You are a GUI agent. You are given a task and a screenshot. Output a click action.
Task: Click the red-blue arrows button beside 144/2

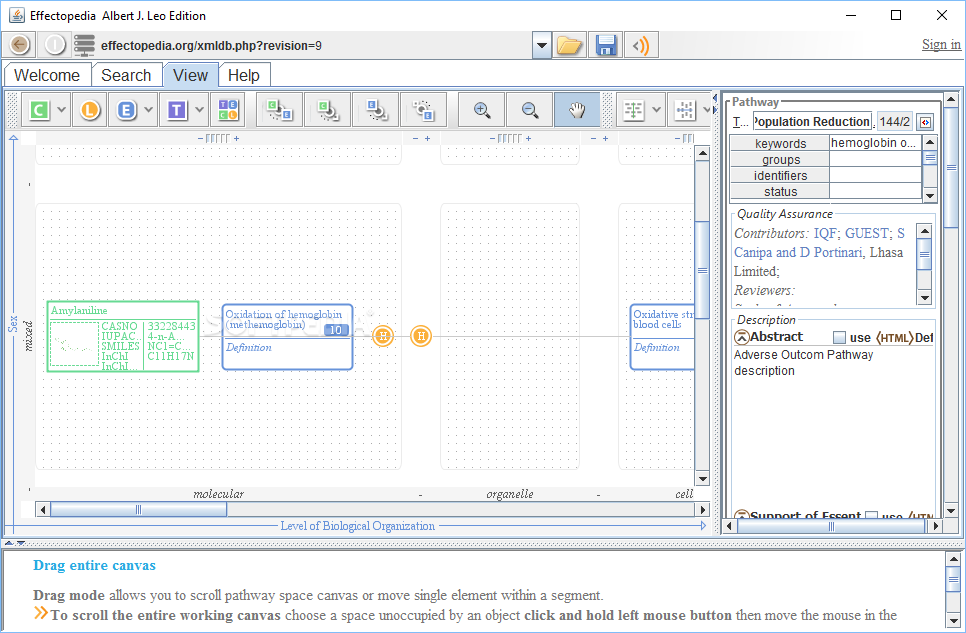[925, 122]
